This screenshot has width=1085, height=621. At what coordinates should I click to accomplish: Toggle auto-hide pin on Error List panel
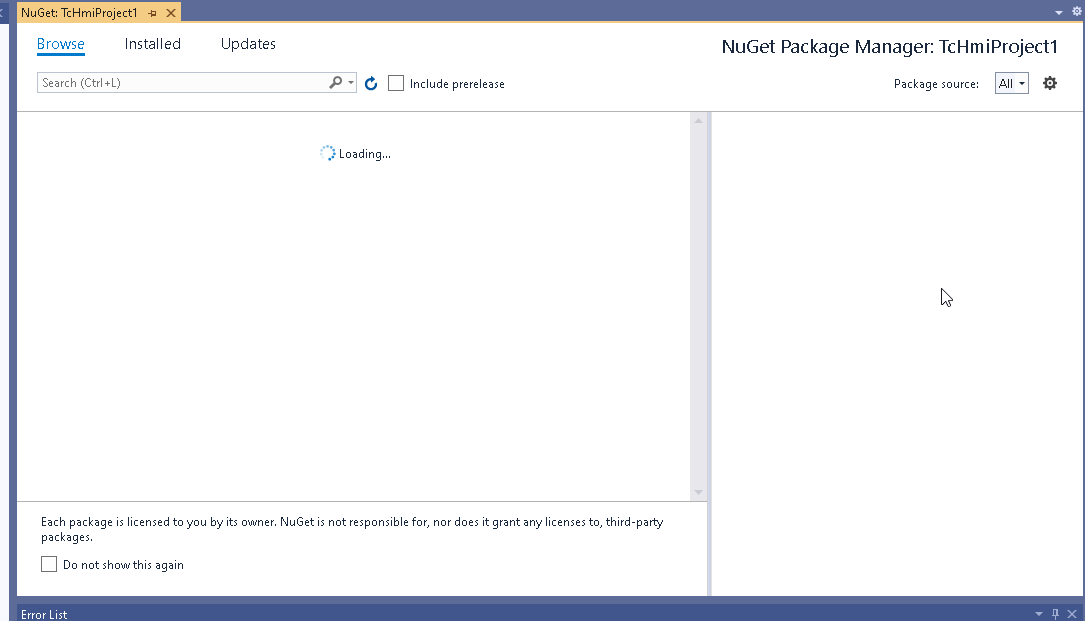[1055, 614]
